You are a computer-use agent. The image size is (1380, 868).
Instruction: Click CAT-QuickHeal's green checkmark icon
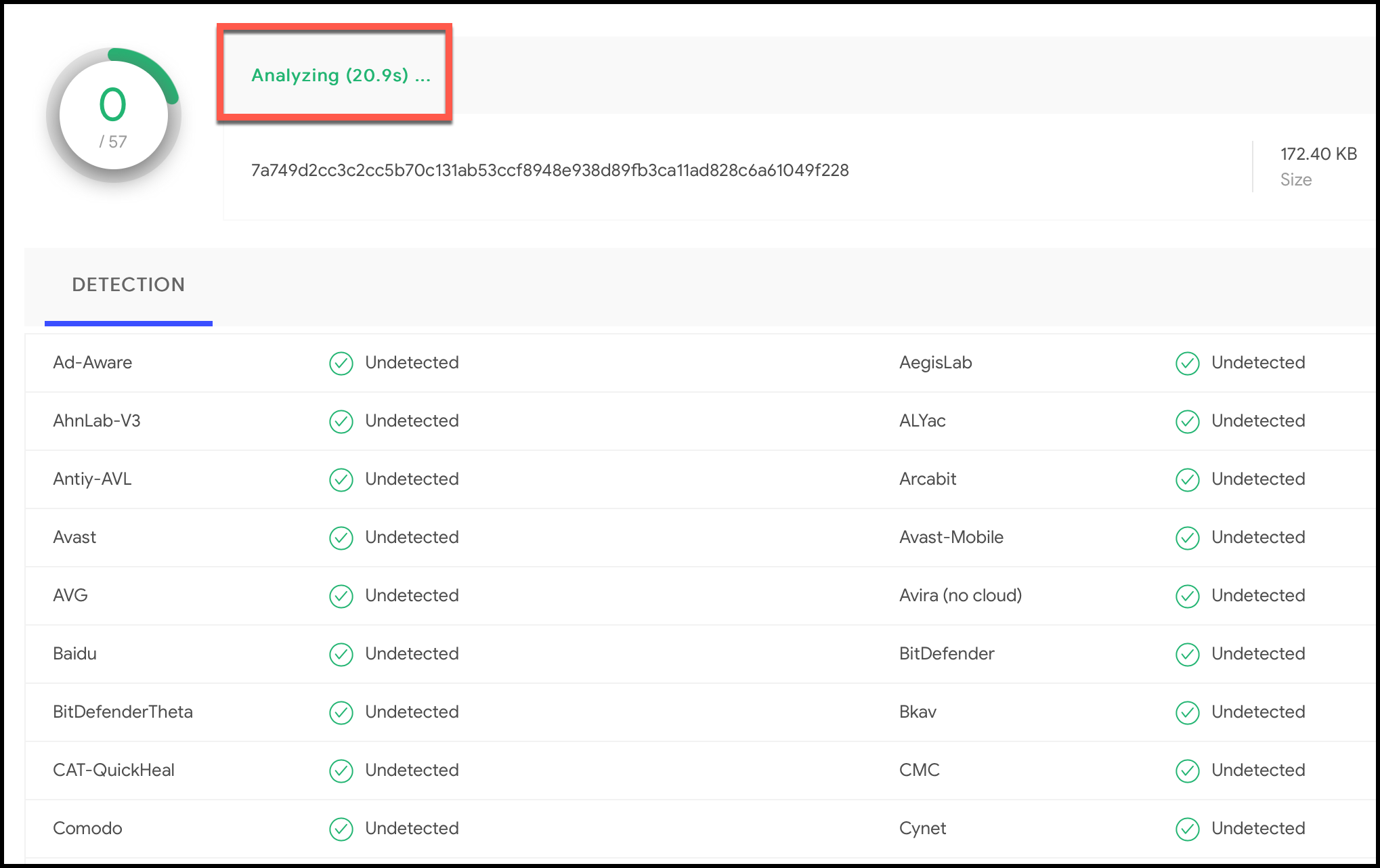pyautogui.click(x=341, y=771)
